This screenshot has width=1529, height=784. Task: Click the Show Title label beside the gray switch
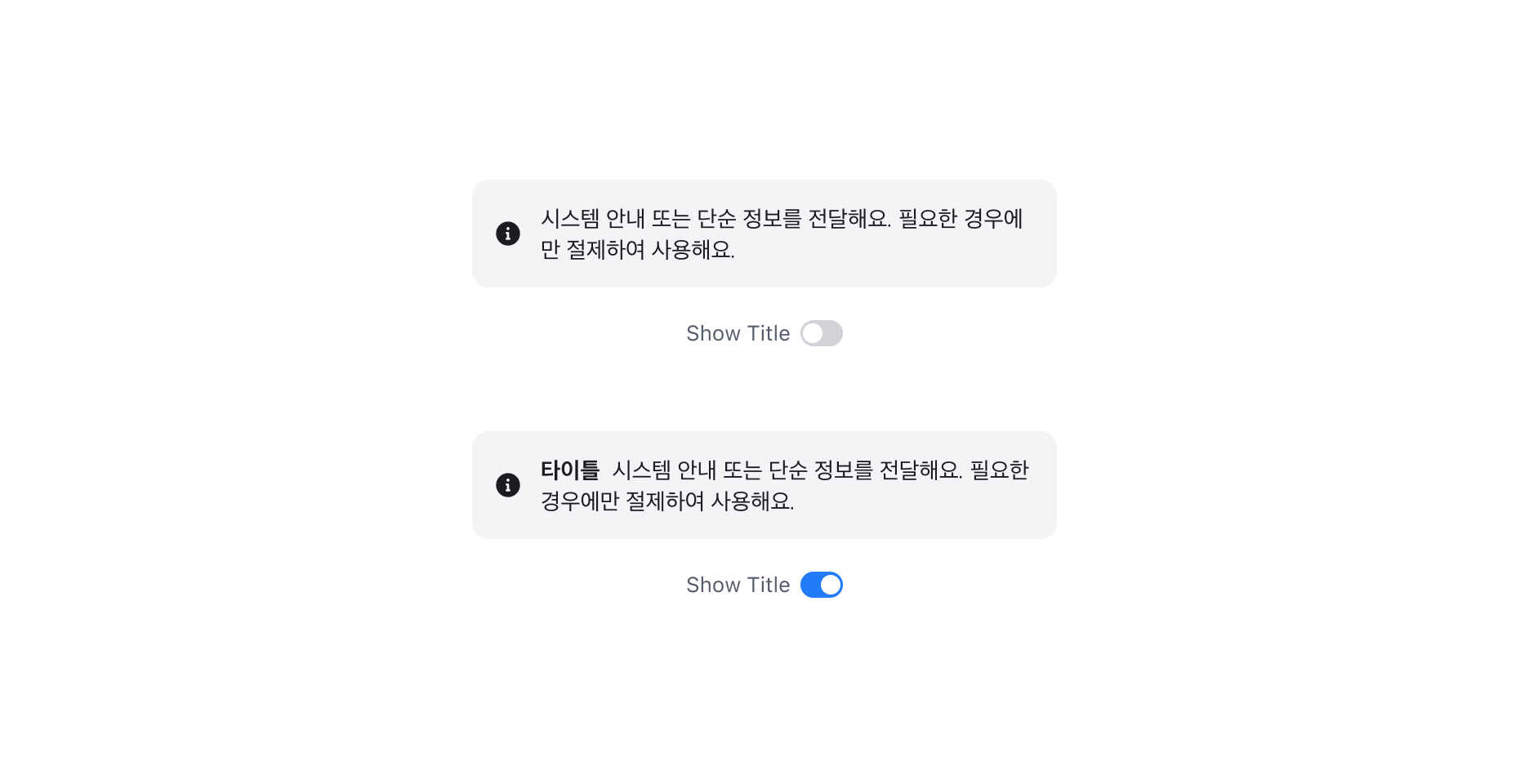tap(738, 333)
